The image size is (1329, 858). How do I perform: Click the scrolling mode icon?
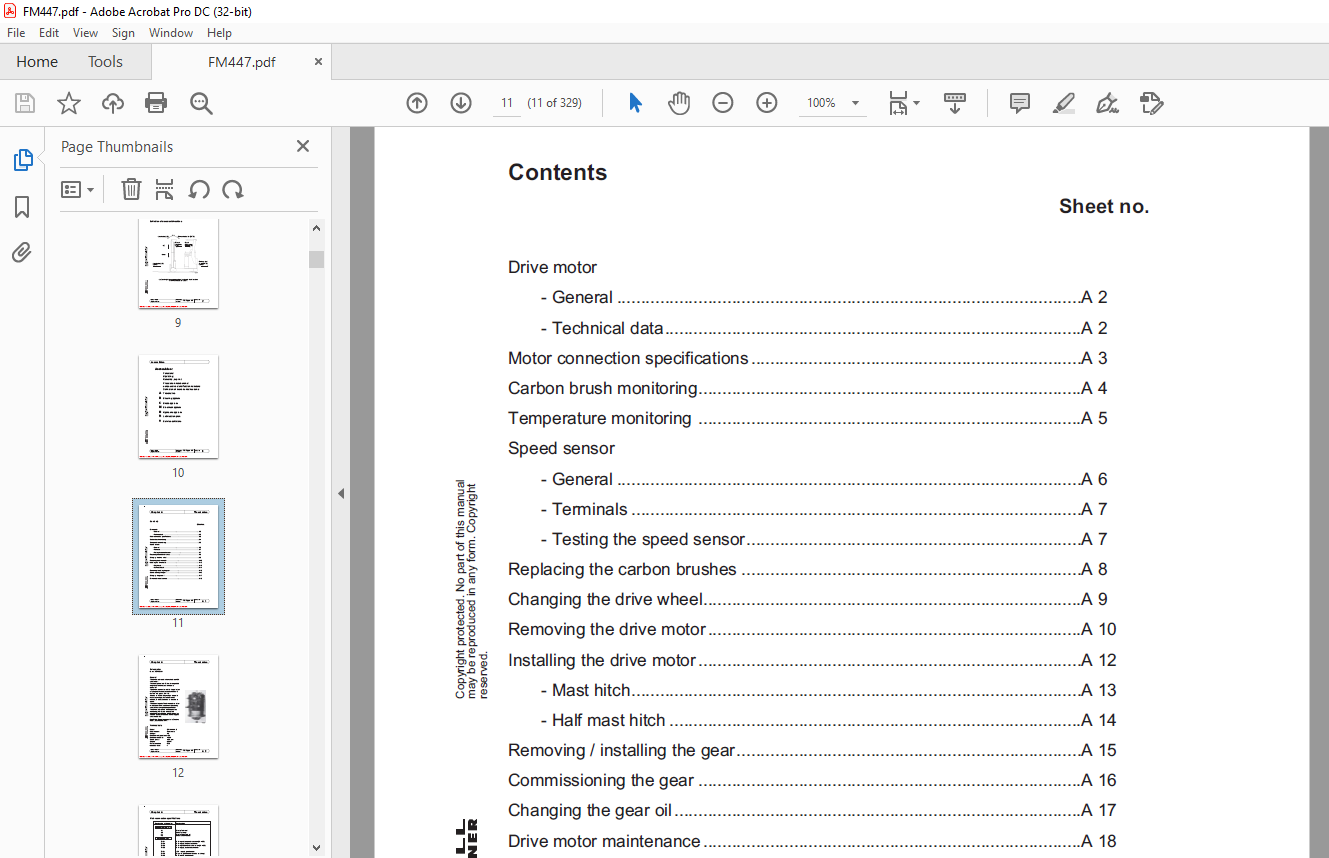point(955,103)
